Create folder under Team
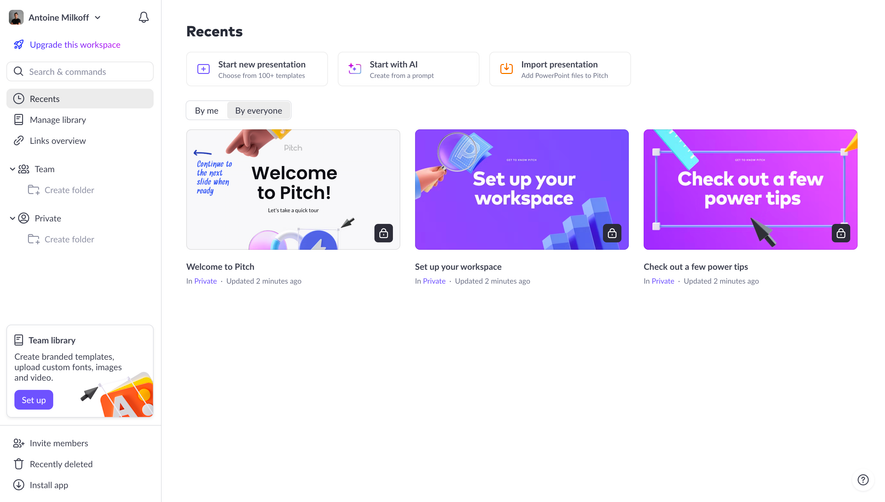The width and height of the screenshot is (885, 502). [x=69, y=190]
